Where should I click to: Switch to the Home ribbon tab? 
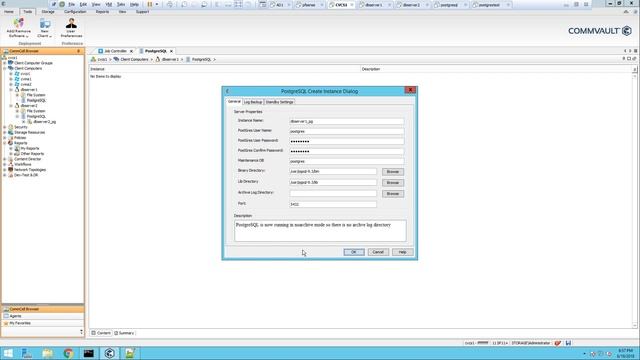tap(9, 12)
